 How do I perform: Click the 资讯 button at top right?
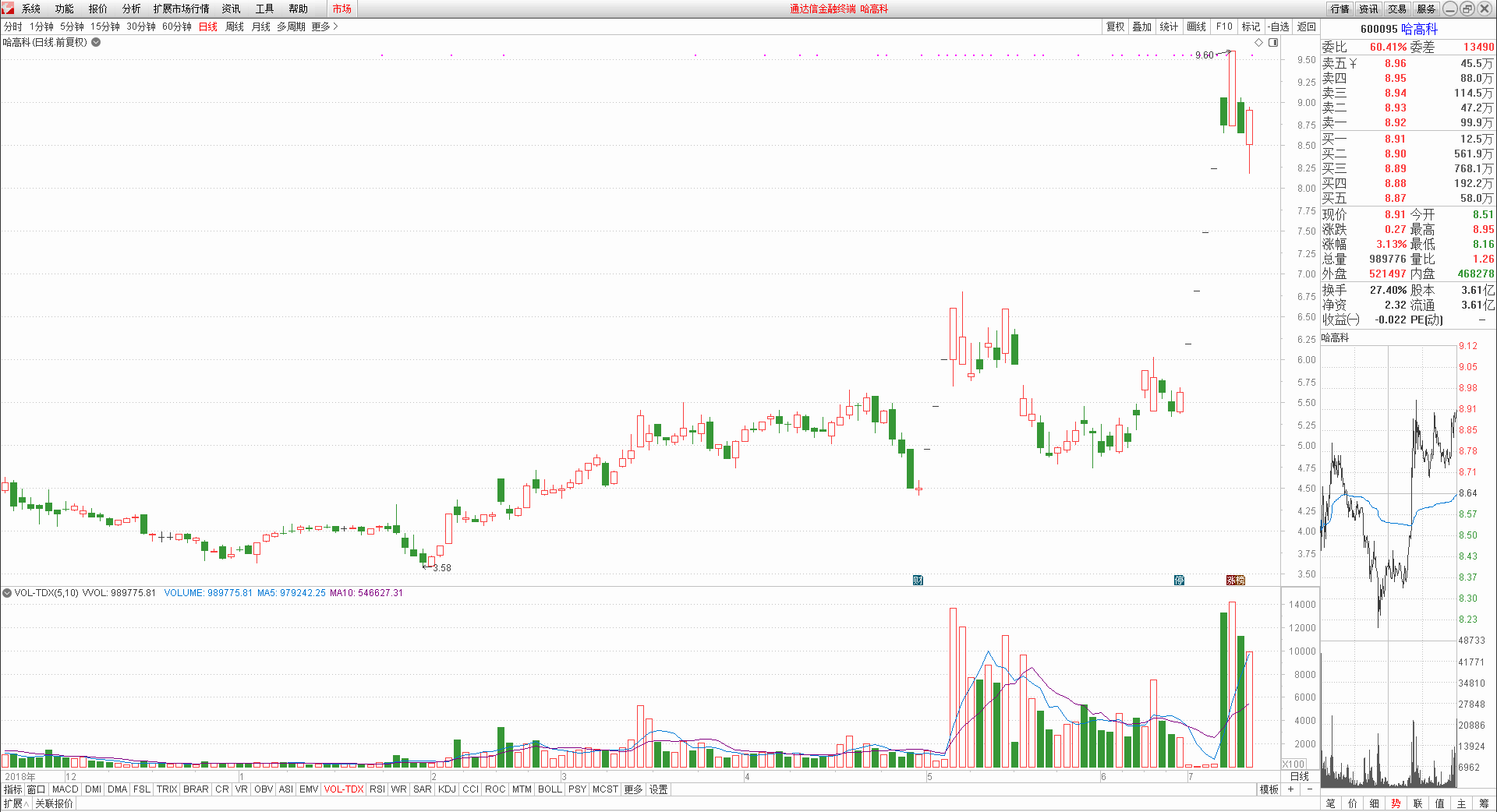coord(1369,9)
